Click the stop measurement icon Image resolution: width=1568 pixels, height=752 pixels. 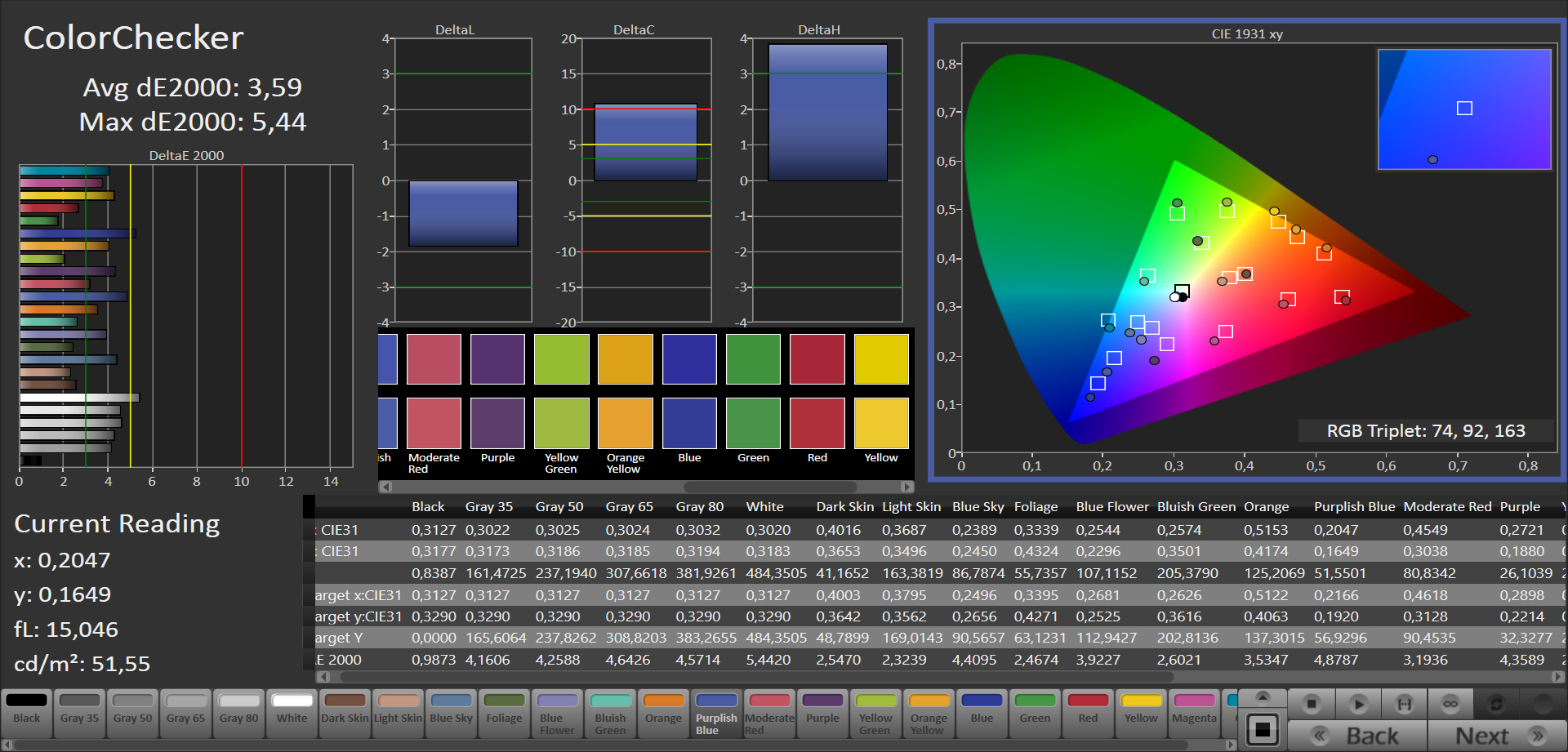tap(1312, 703)
